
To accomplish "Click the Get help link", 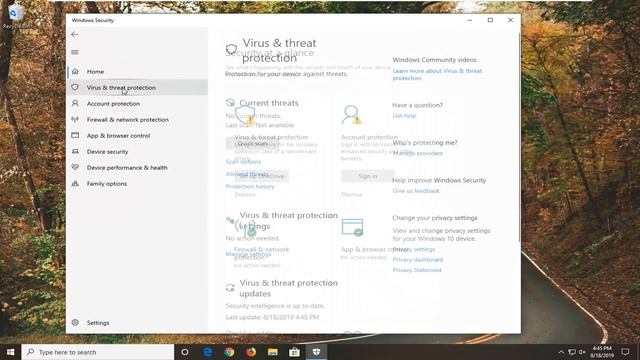I will (x=404, y=116).
